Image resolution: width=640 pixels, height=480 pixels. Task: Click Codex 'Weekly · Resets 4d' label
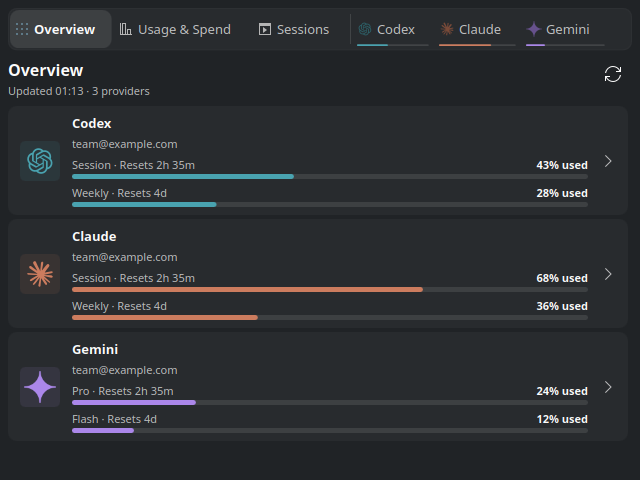coord(120,193)
